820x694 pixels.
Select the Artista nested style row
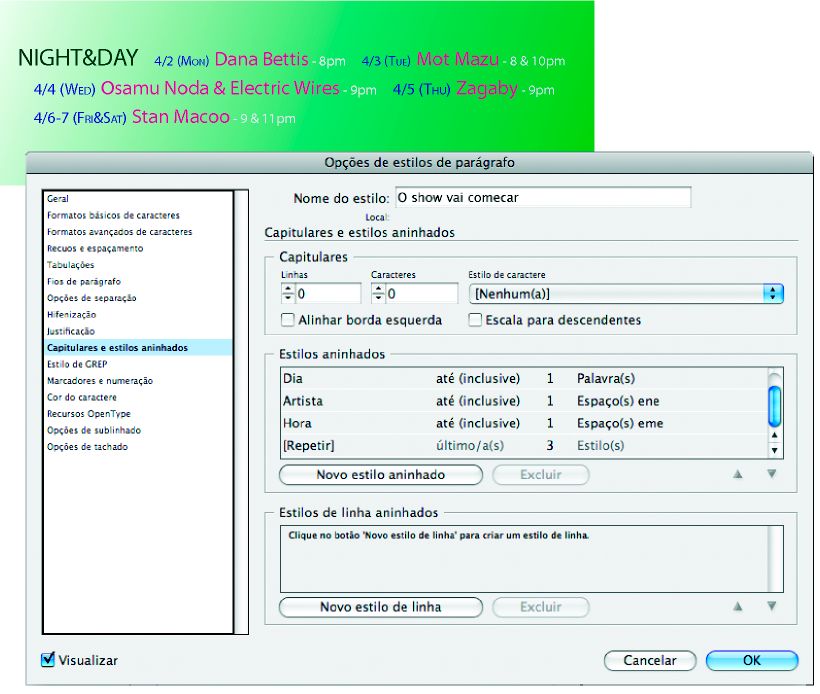pos(524,401)
